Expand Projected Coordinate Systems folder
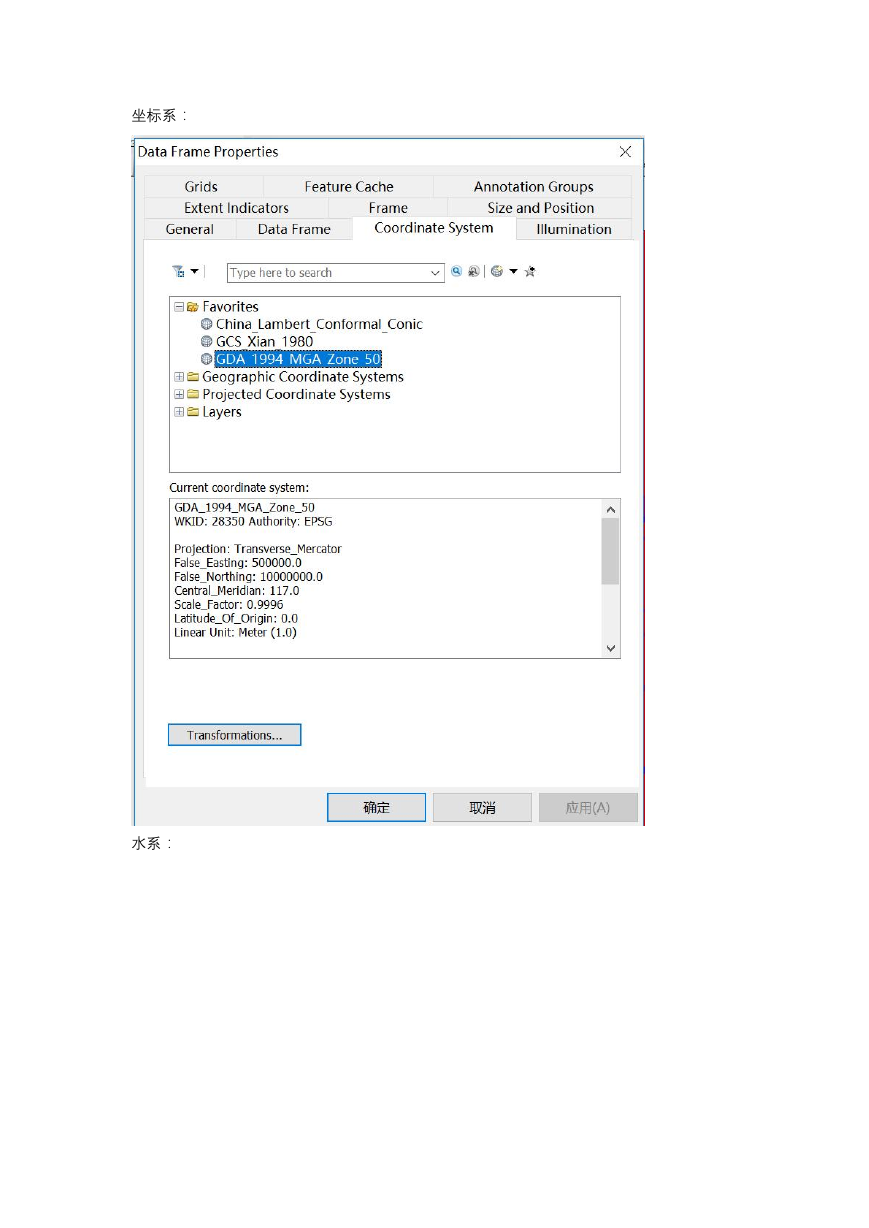Screen dimensions: 869x1228 179,394
